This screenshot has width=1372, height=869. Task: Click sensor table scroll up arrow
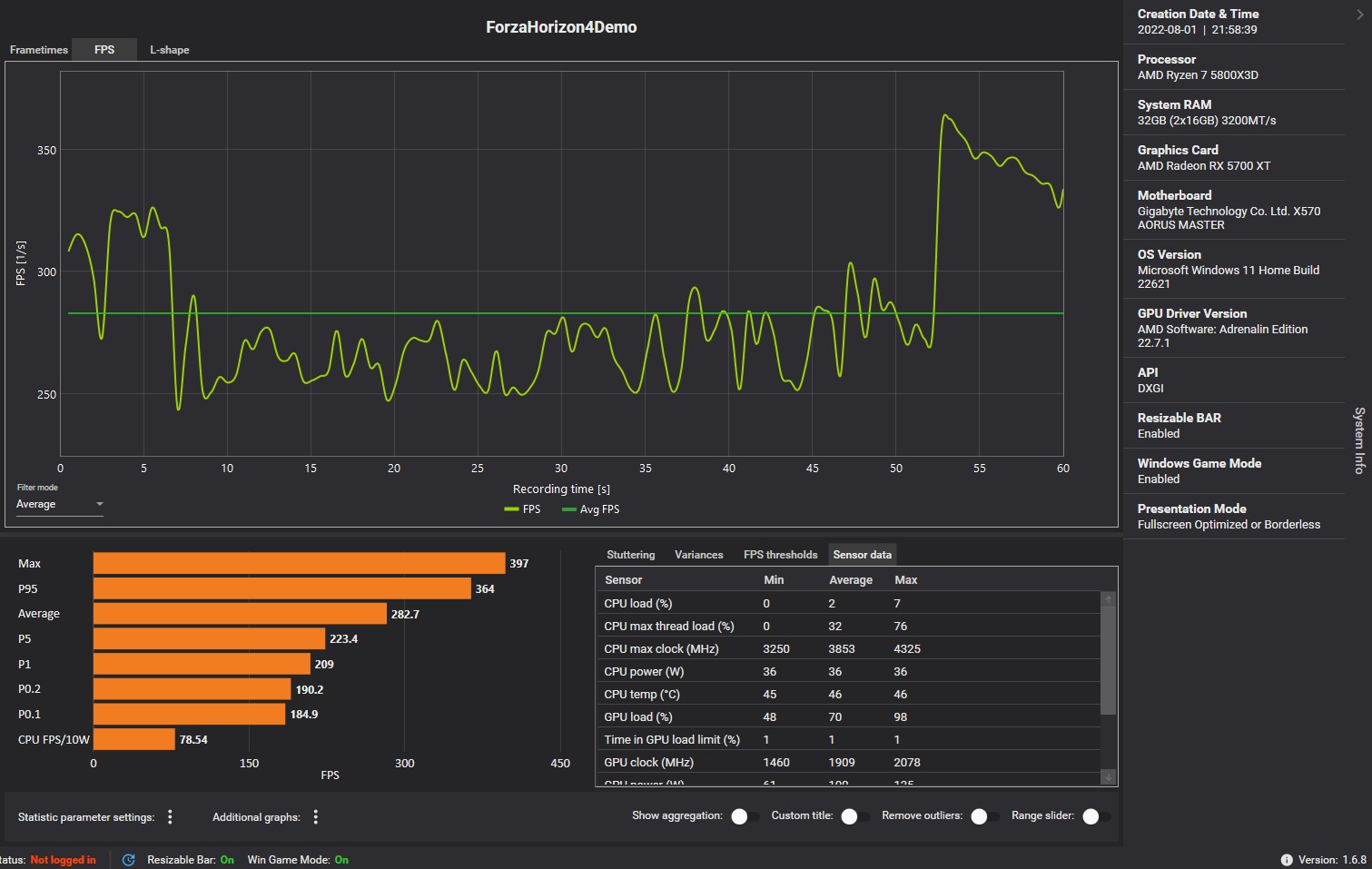coord(1109,599)
